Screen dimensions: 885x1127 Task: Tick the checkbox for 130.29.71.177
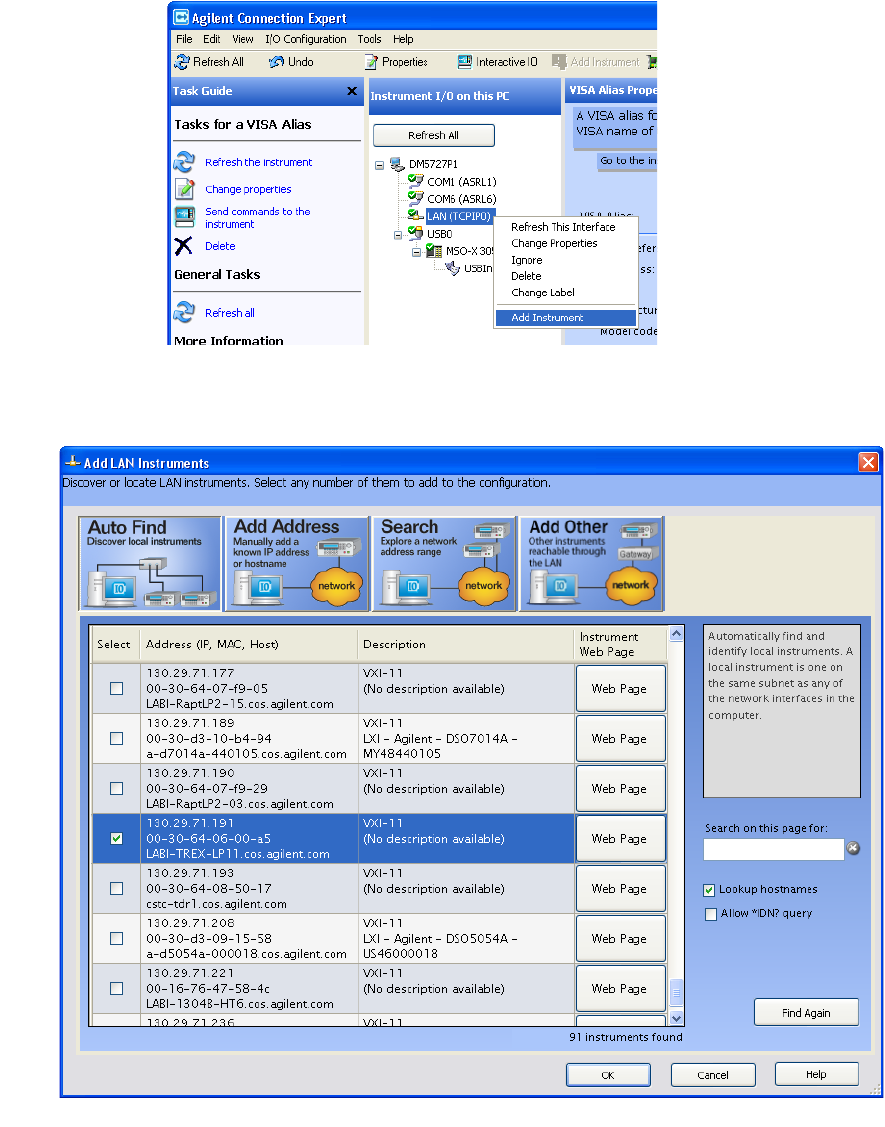coord(116,689)
